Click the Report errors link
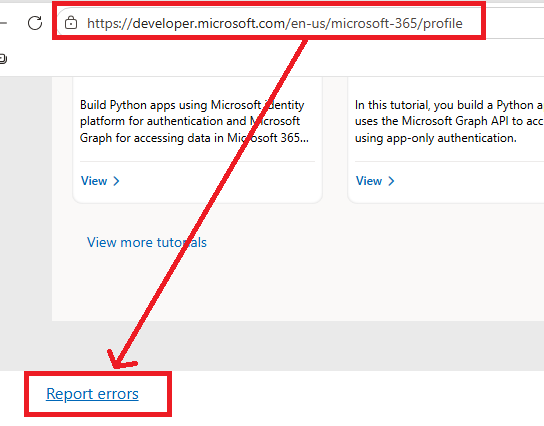This screenshot has height=426, width=544. click(x=92, y=394)
